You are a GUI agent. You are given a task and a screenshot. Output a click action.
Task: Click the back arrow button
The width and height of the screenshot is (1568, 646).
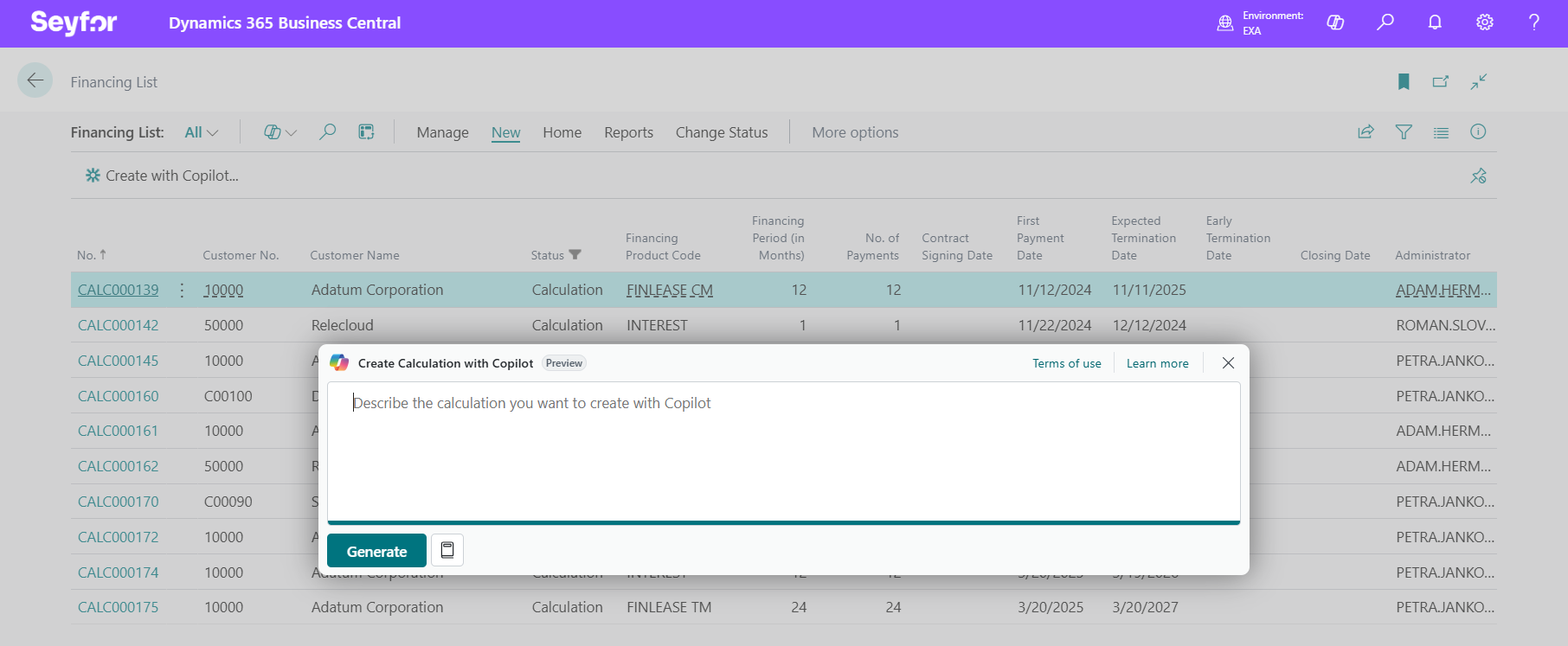(x=35, y=81)
